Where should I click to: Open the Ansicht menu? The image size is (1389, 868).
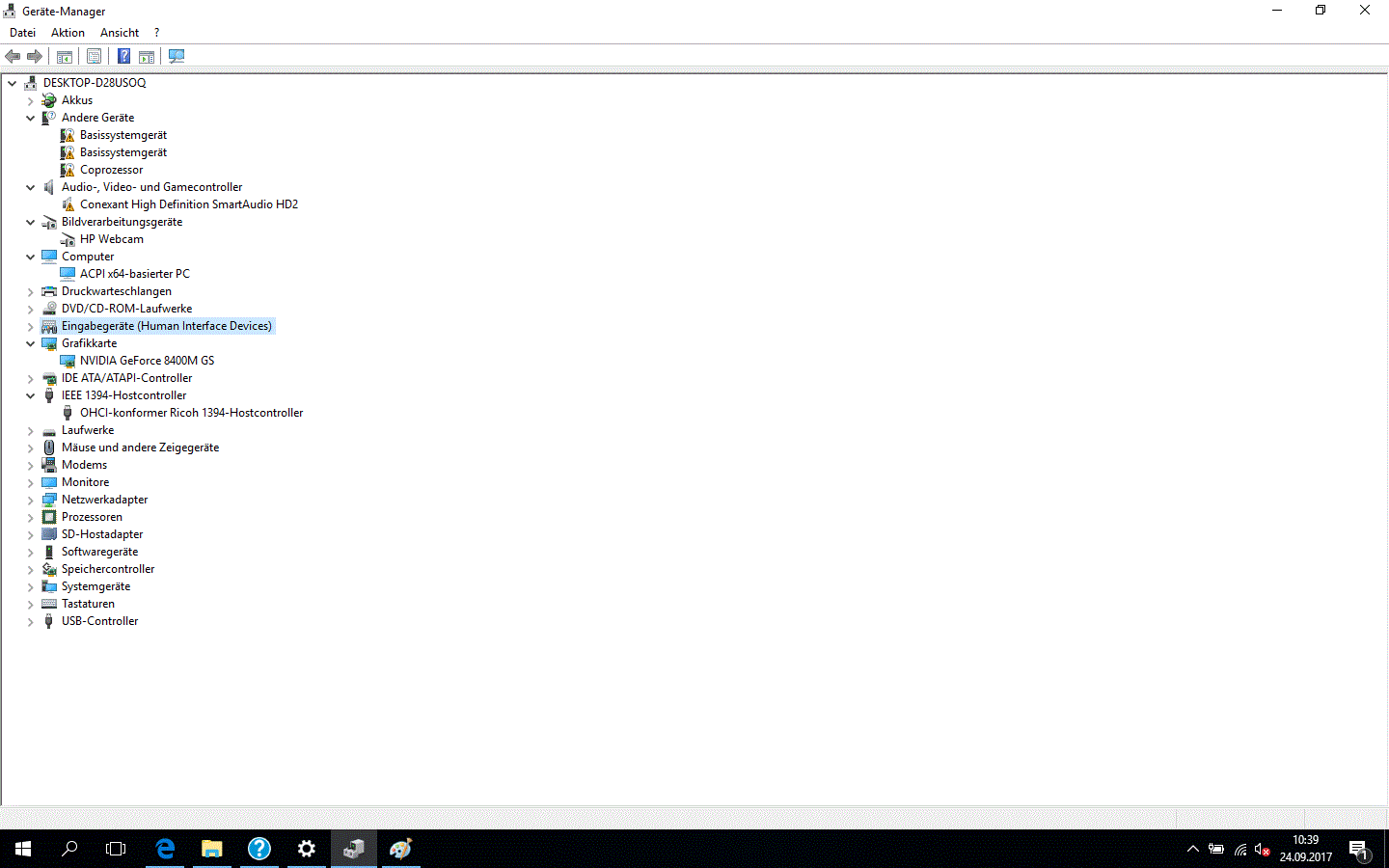(x=120, y=33)
